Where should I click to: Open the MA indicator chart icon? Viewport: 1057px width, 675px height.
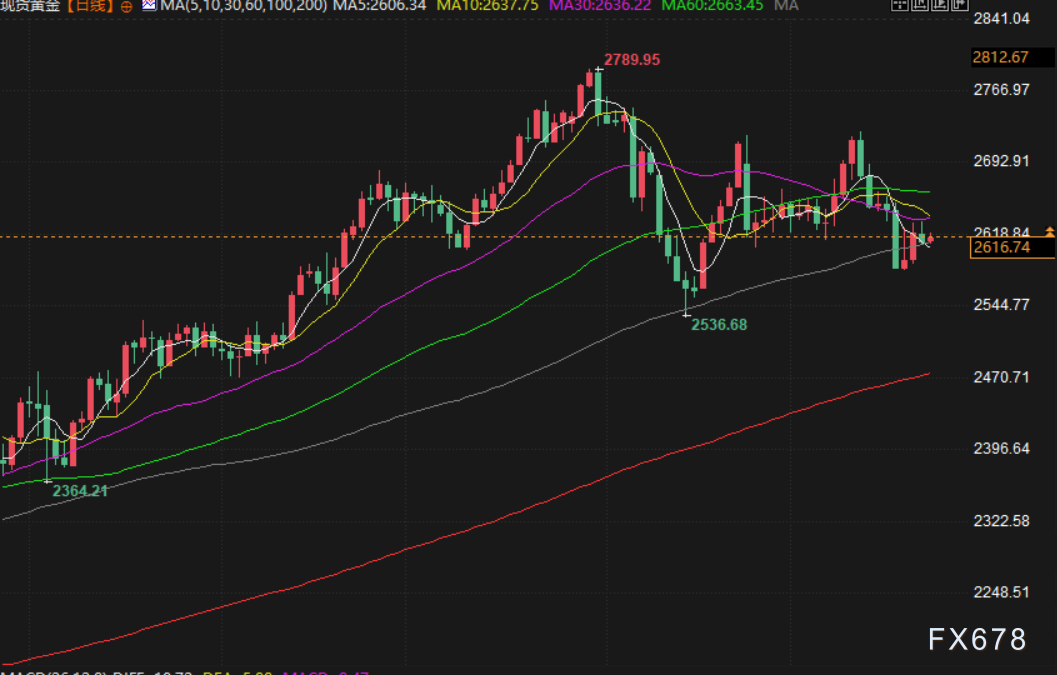coord(149,5)
